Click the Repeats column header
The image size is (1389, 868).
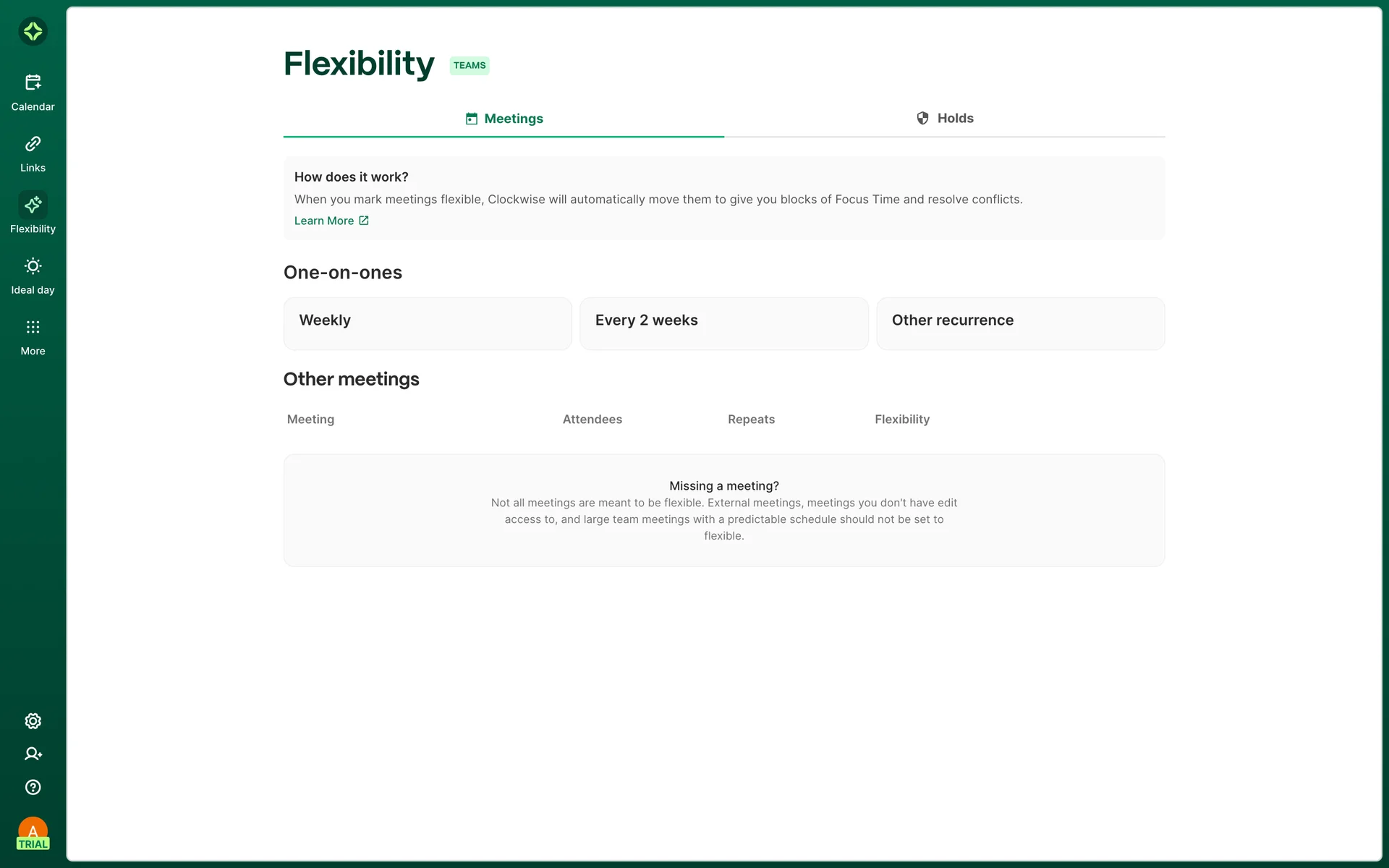(751, 420)
